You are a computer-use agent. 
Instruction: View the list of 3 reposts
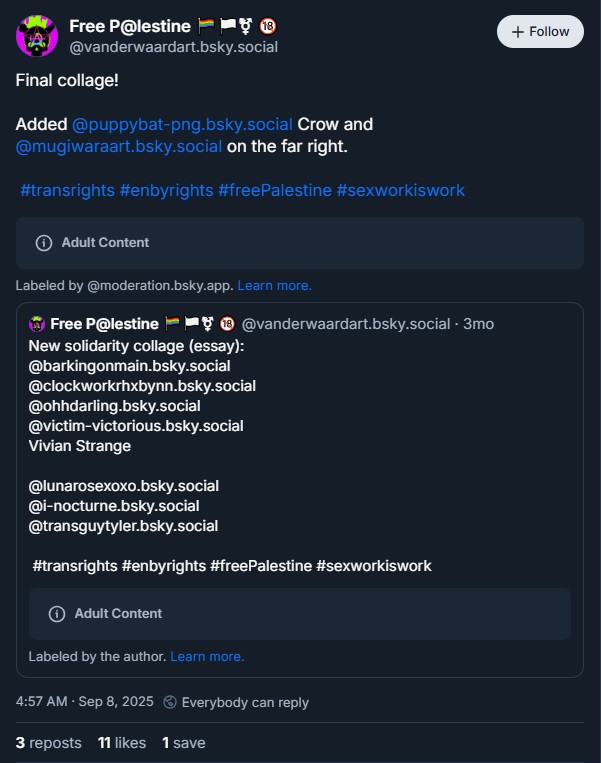(x=49, y=743)
